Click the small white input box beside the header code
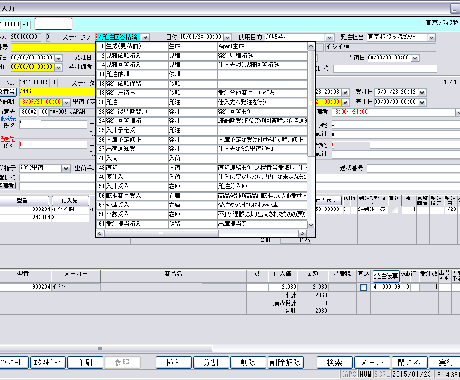This screenshot has height=380, width=460. tap(53, 24)
